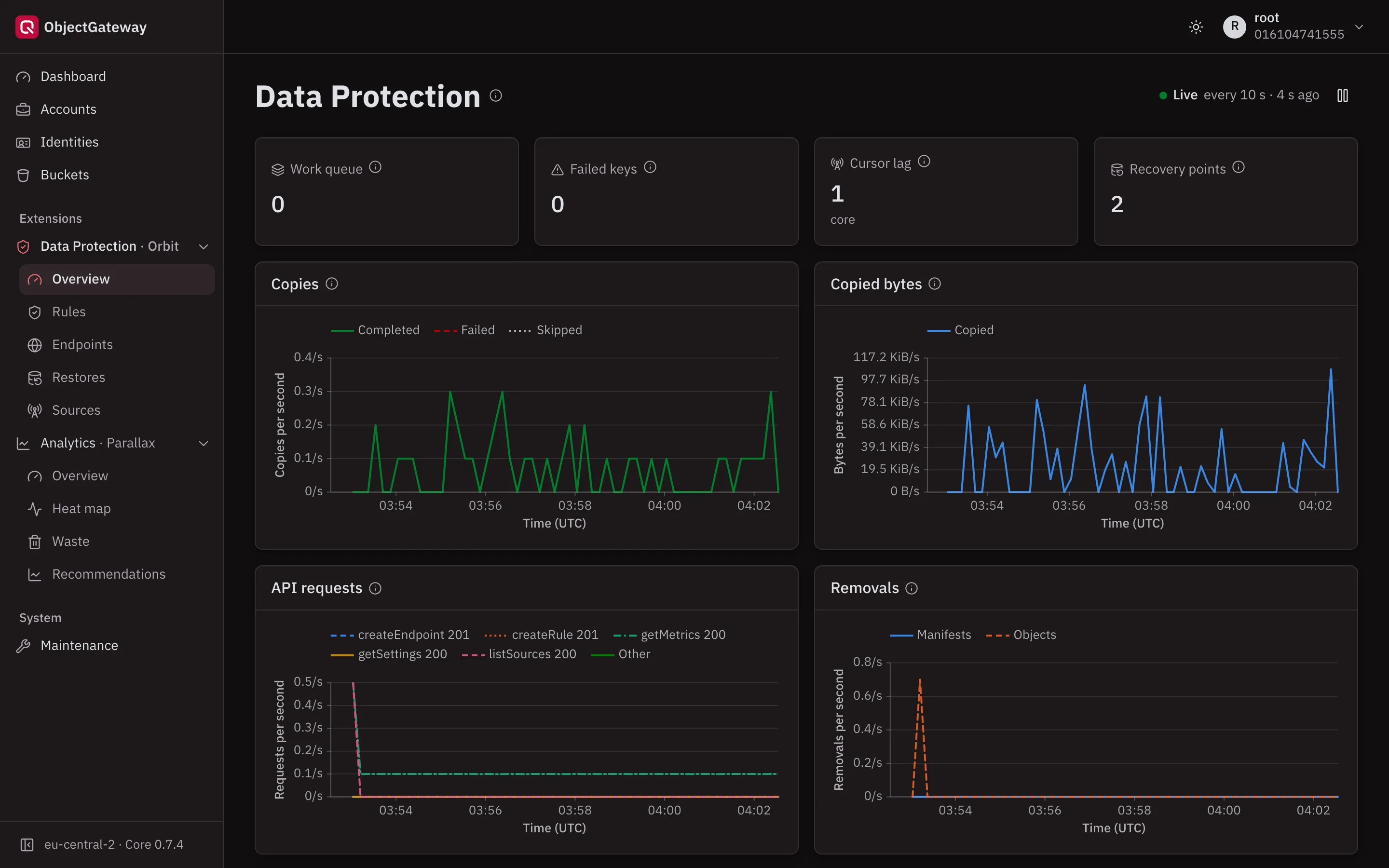Show Work queue info tooltip icon
The height and width of the screenshot is (868, 1389).
point(375,167)
